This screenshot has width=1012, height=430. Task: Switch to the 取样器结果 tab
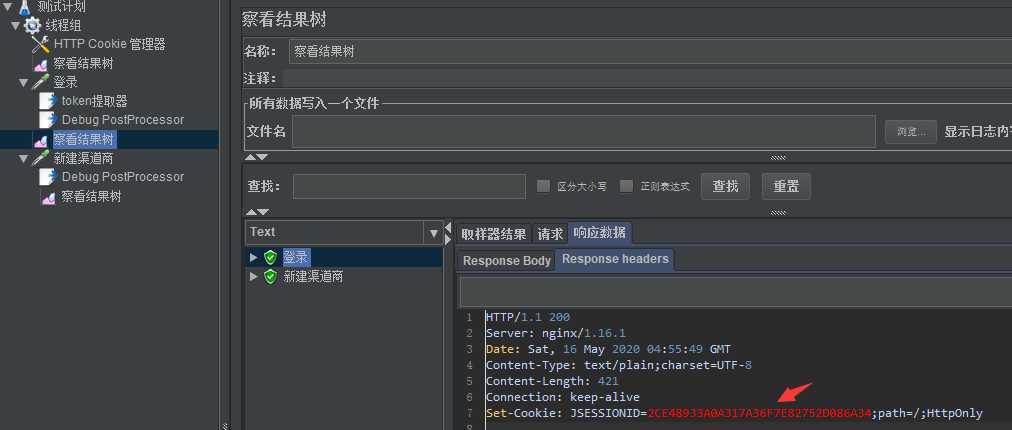(494, 234)
